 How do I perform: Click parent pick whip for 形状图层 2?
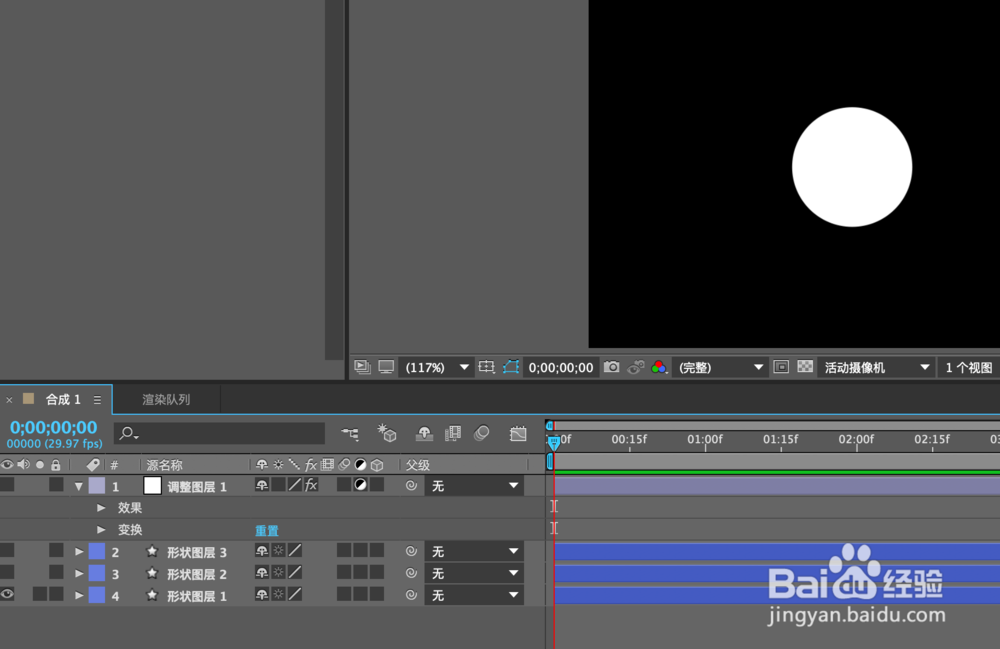coord(411,573)
